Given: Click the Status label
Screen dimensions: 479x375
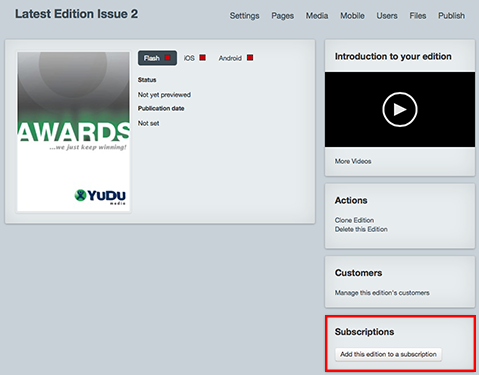Looking at the screenshot, I should coord(147,80).
